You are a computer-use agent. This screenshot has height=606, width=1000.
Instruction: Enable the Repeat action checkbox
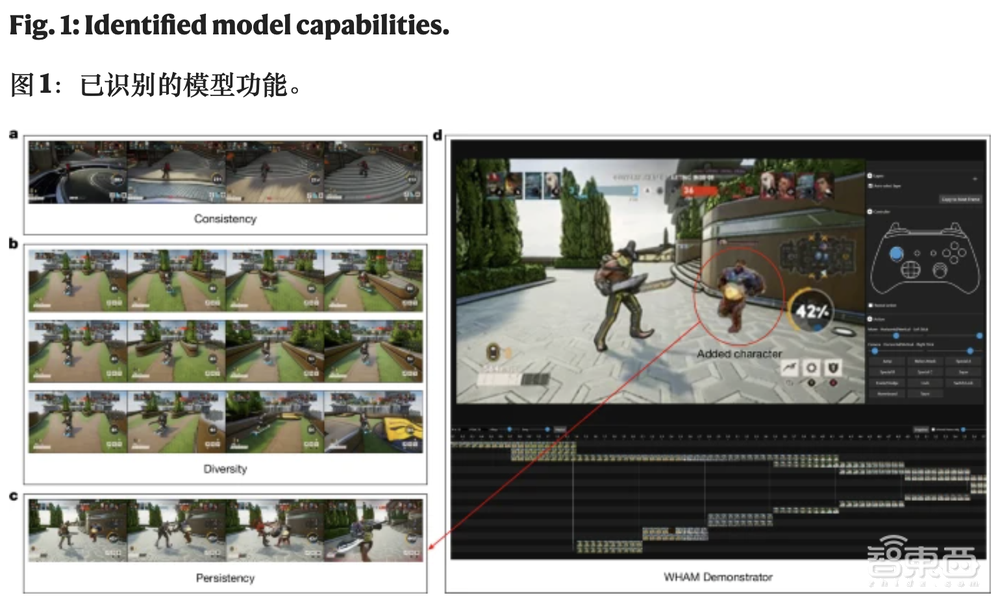(869, 306)
